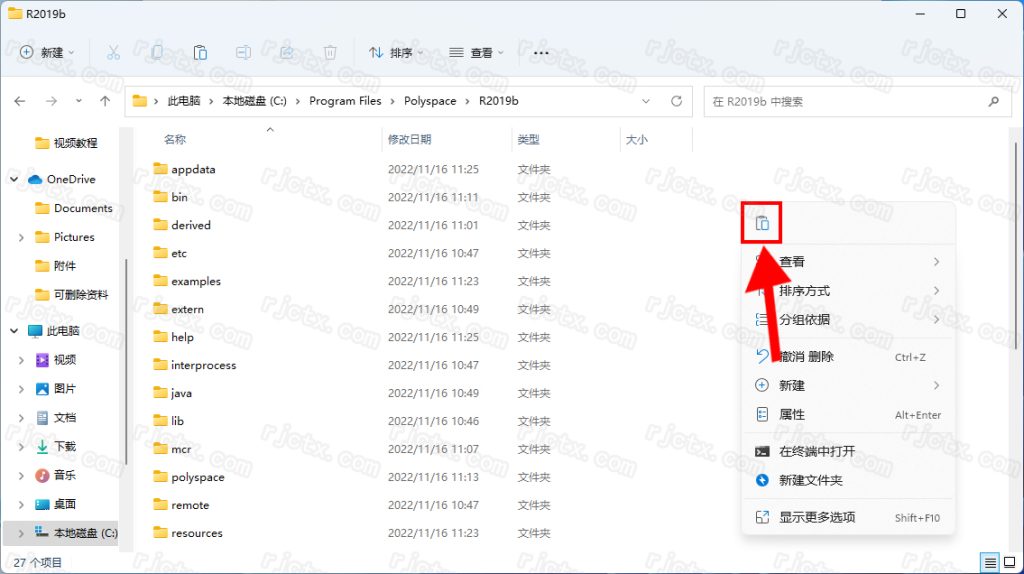Go up one directory level
1024x574 pixels.
click(x=105, y=101)
